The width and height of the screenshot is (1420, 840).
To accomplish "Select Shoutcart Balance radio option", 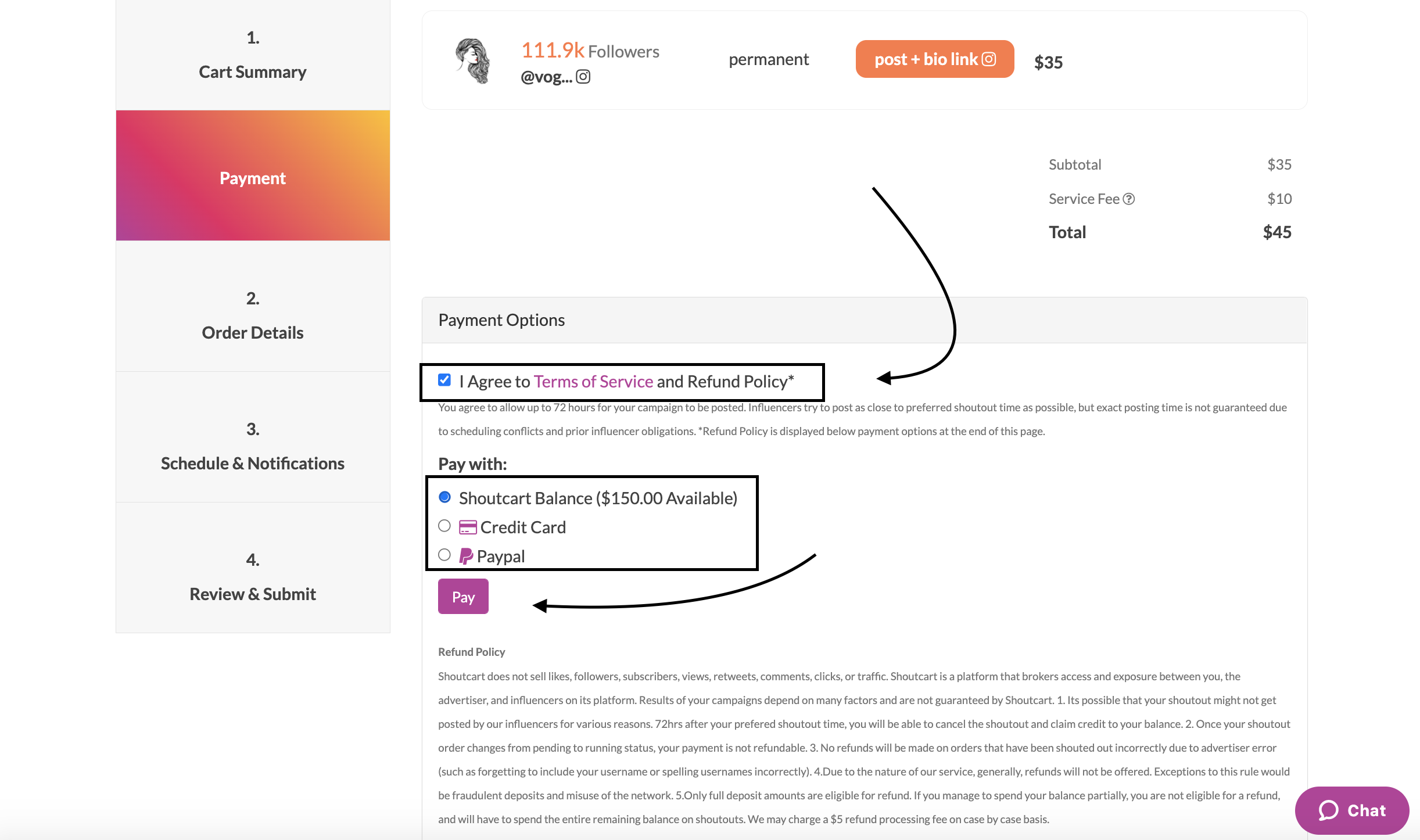I will [x=444, y=497].
